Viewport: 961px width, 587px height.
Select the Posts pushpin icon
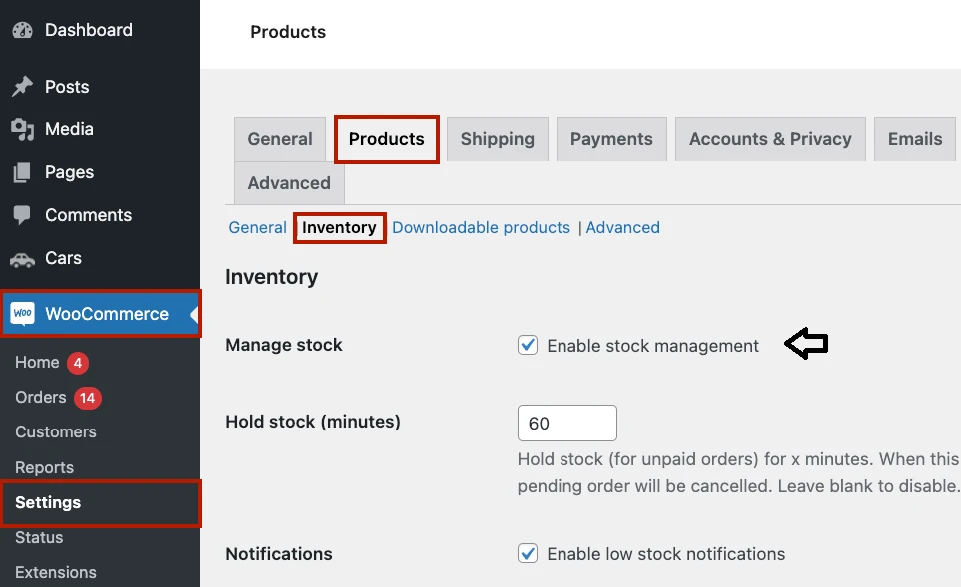tap(22, 87)
